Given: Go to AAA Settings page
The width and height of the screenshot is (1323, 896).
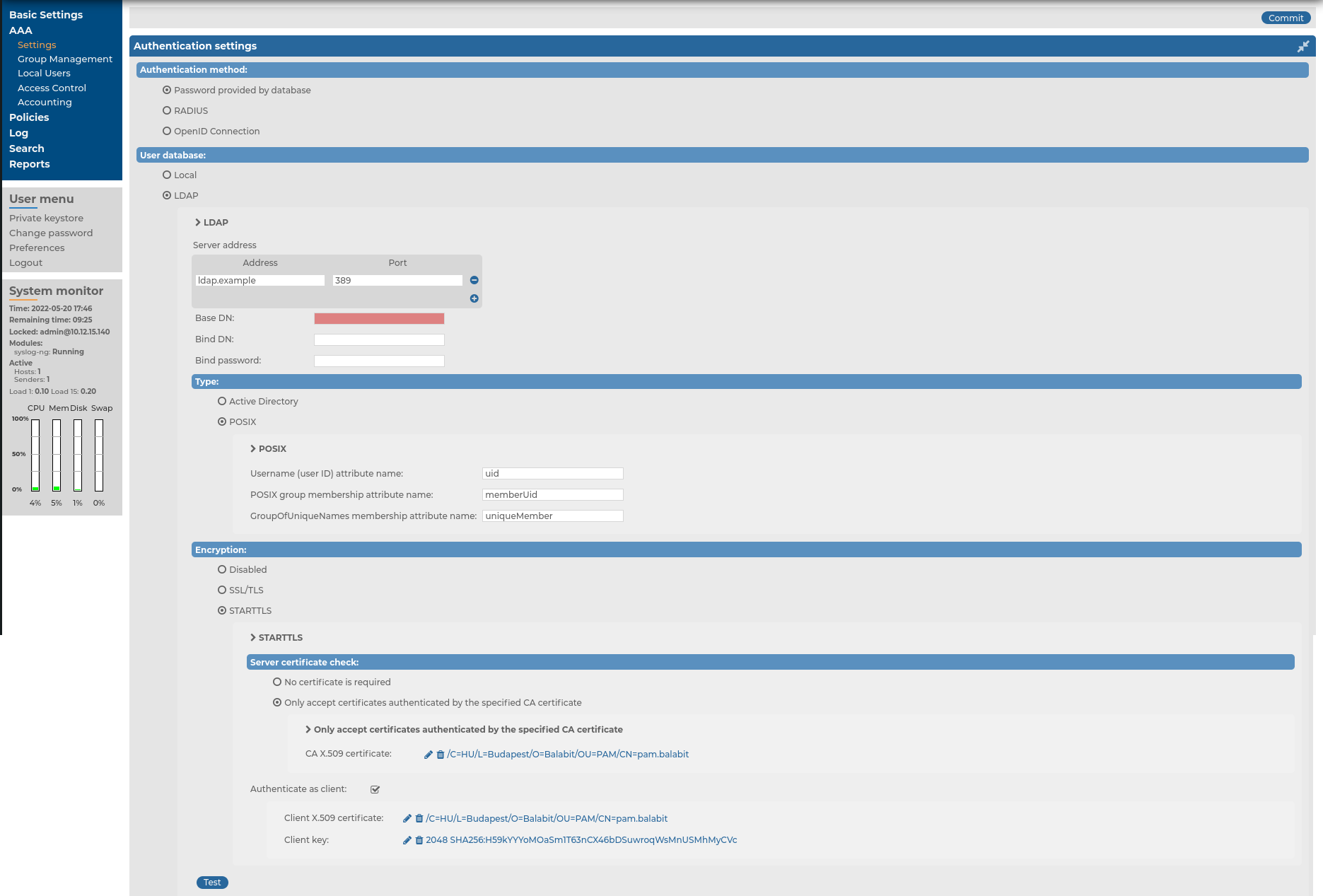Looking at the screenshot, I should tap(37, 45).
